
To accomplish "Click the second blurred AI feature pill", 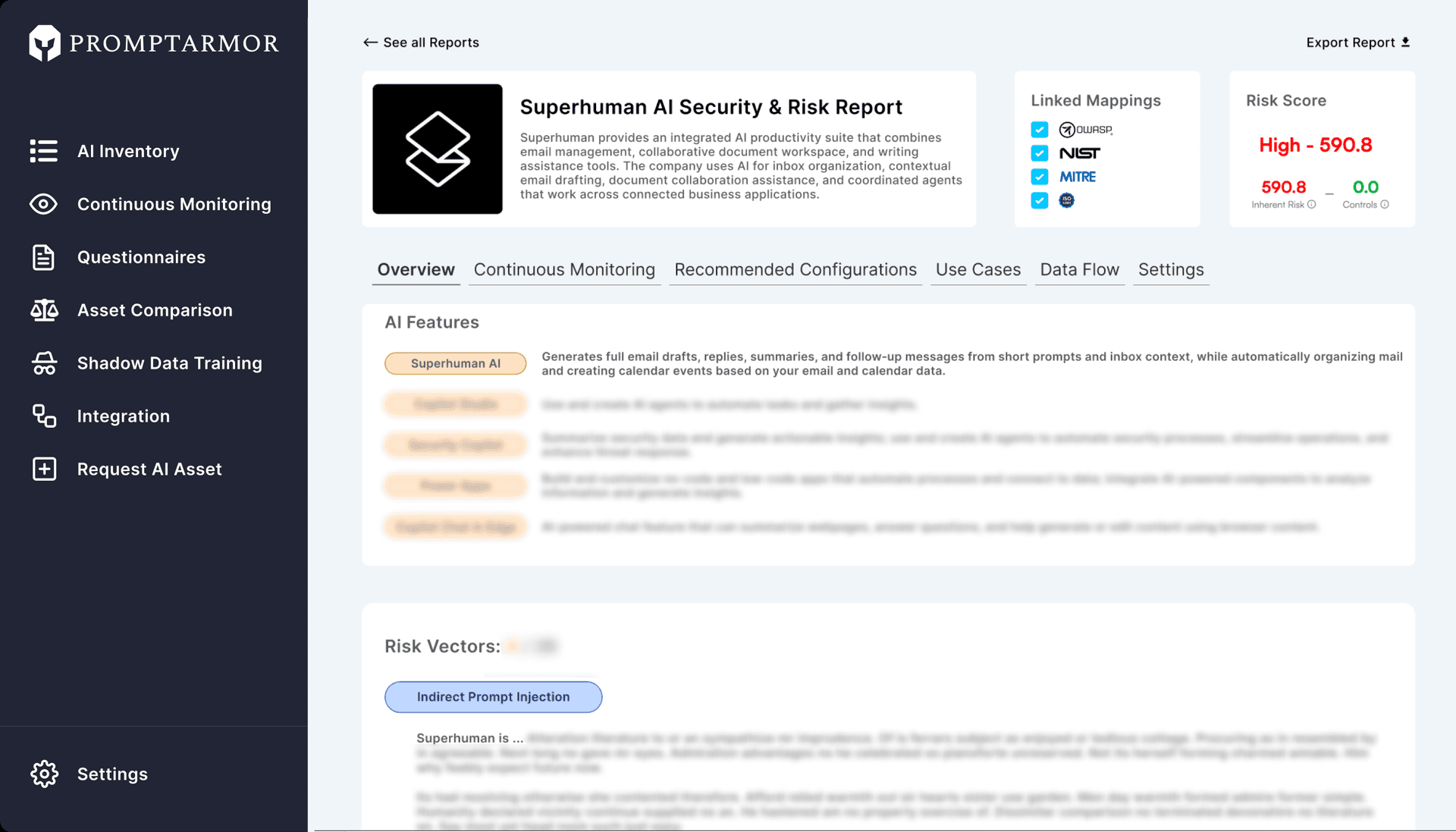I will [x=456, y=445].
